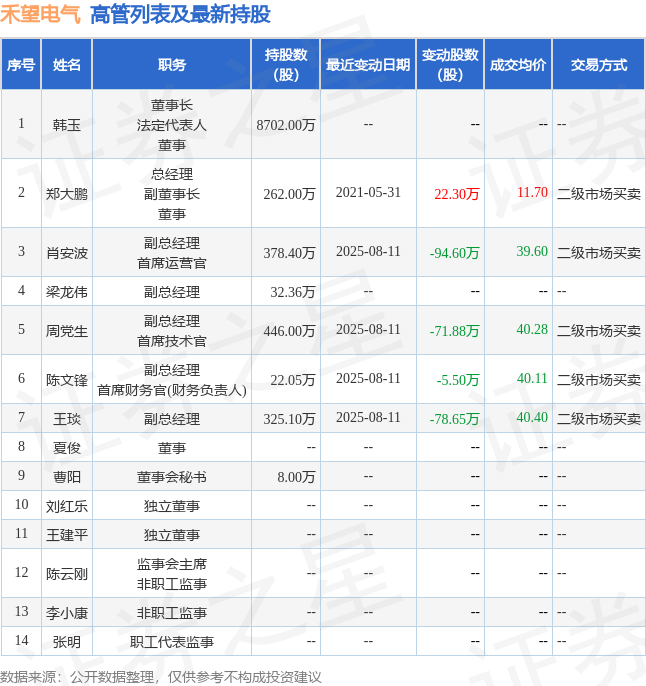Select the 变动股数(股) column header
This screenshot has height=686, width=646.
(450, 65)
